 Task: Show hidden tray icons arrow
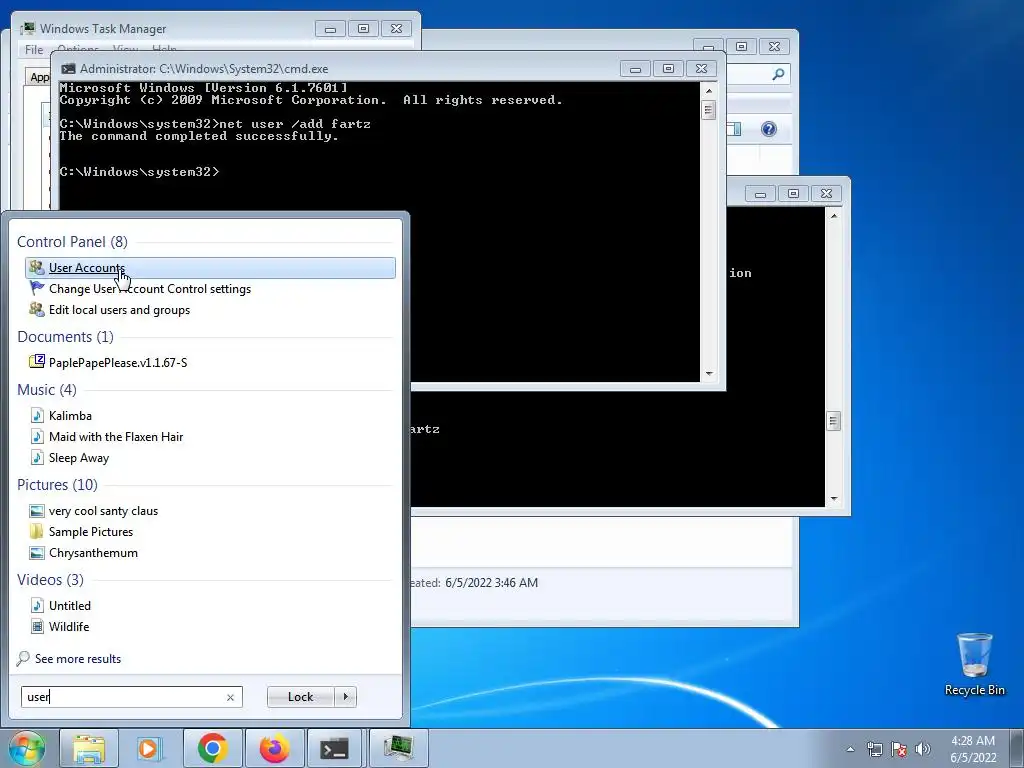[850, 749]
